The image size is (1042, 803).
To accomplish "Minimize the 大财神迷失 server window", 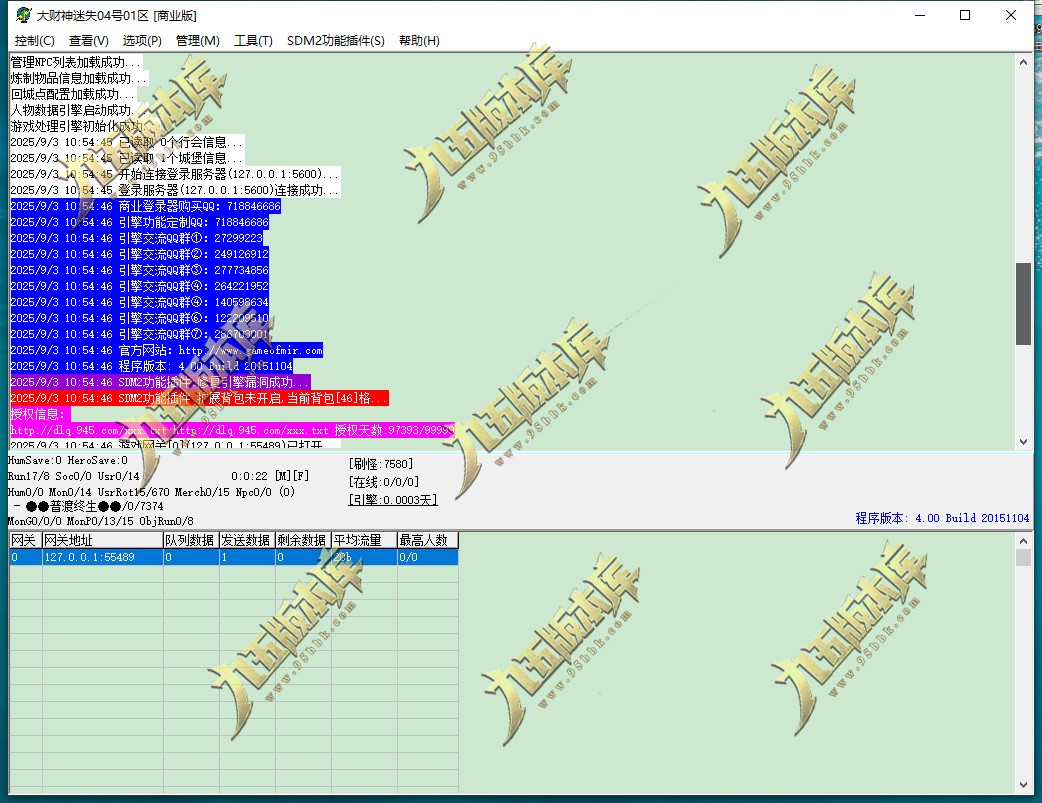I will 920,15.
